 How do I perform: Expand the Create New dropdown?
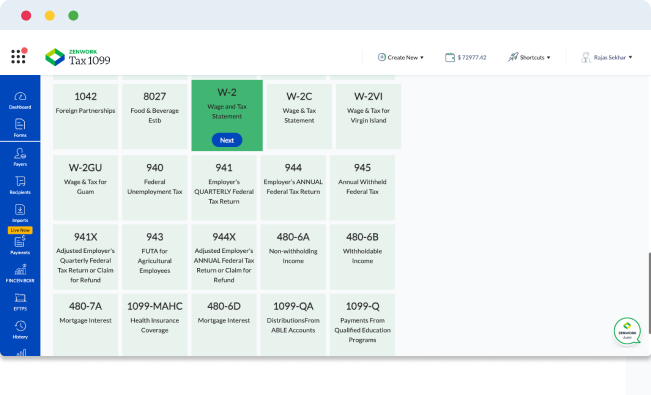click(401, 57)
